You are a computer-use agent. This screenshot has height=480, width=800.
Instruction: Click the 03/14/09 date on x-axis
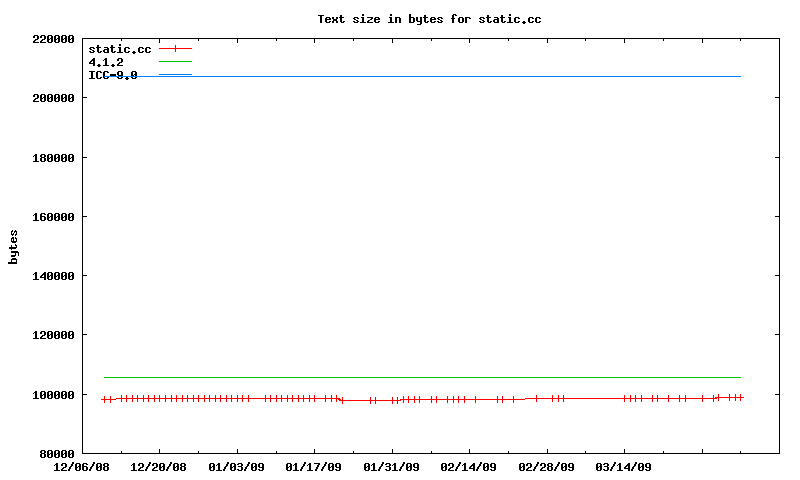coord(623,467)
